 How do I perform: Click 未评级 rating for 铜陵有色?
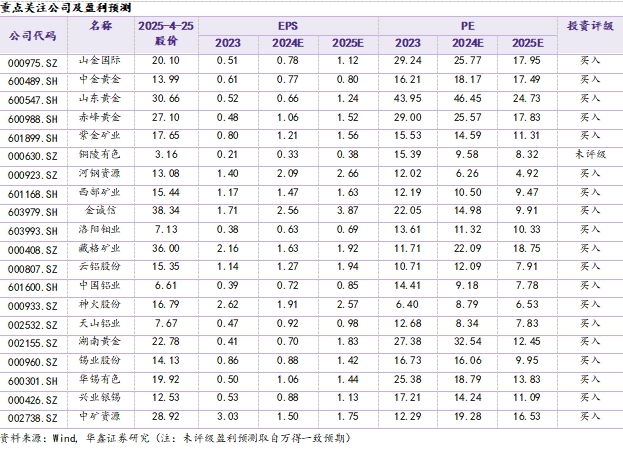click(590, 154)
